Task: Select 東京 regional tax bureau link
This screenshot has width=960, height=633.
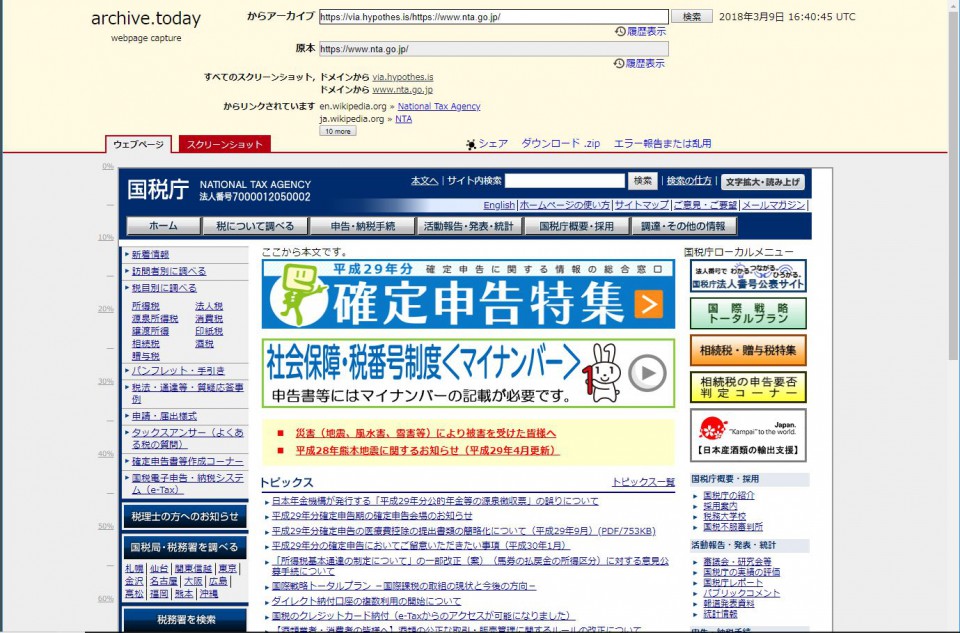Action: tap(227, 569)
